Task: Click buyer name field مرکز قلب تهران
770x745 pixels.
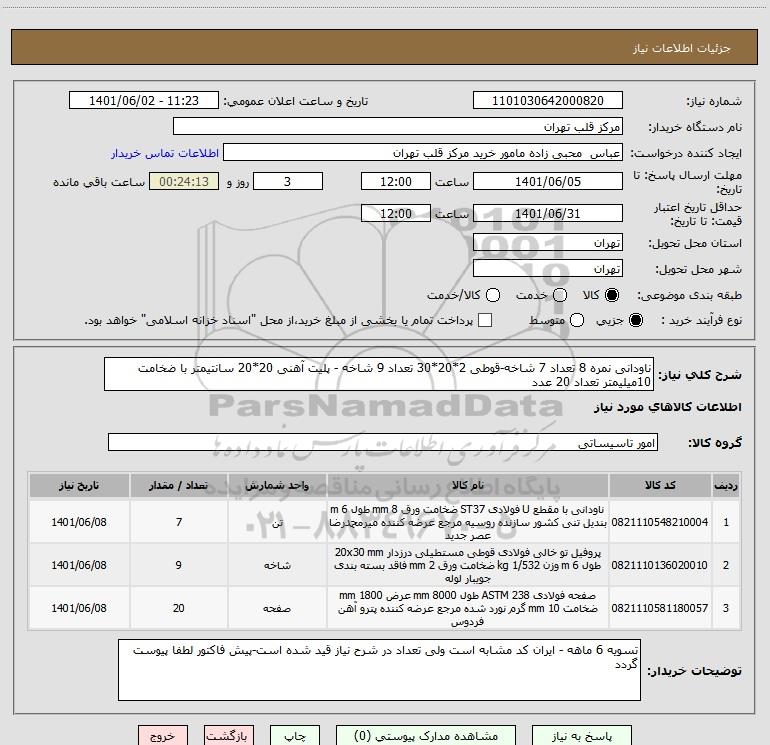Action: [398, 127]
